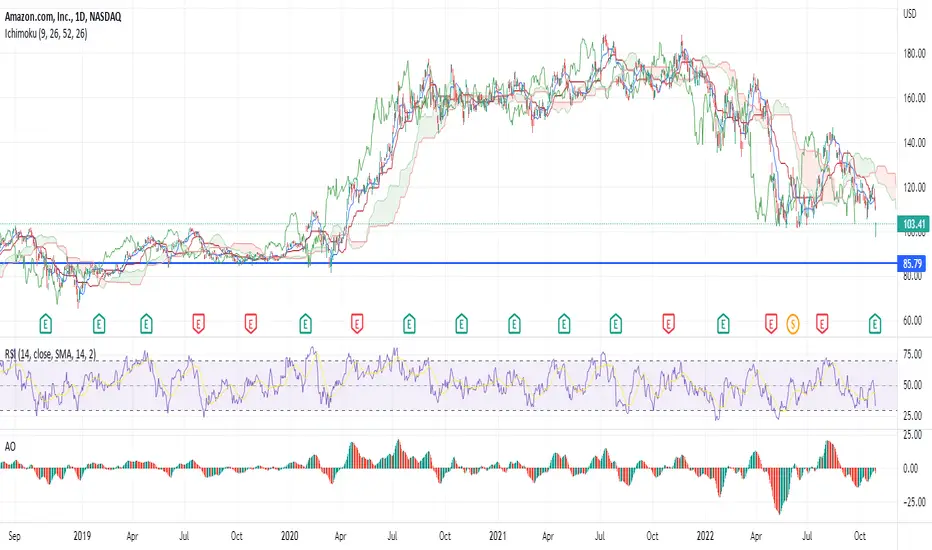Click the 60.00 price axis label
The height and width of the screenshot is (550, 932).
point(912,320)
